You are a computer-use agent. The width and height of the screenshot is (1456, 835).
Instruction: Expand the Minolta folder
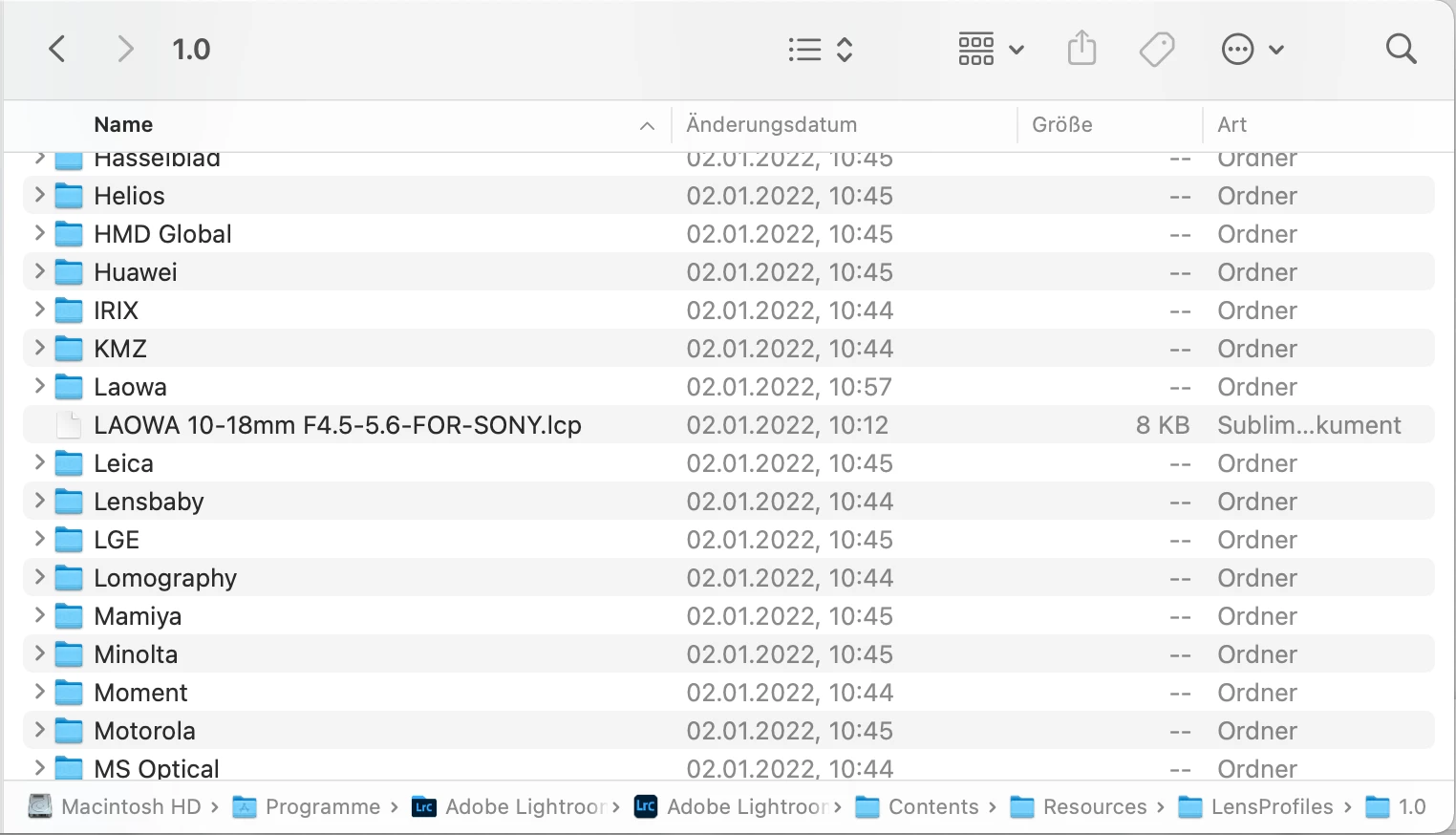[x=39, y=653]
